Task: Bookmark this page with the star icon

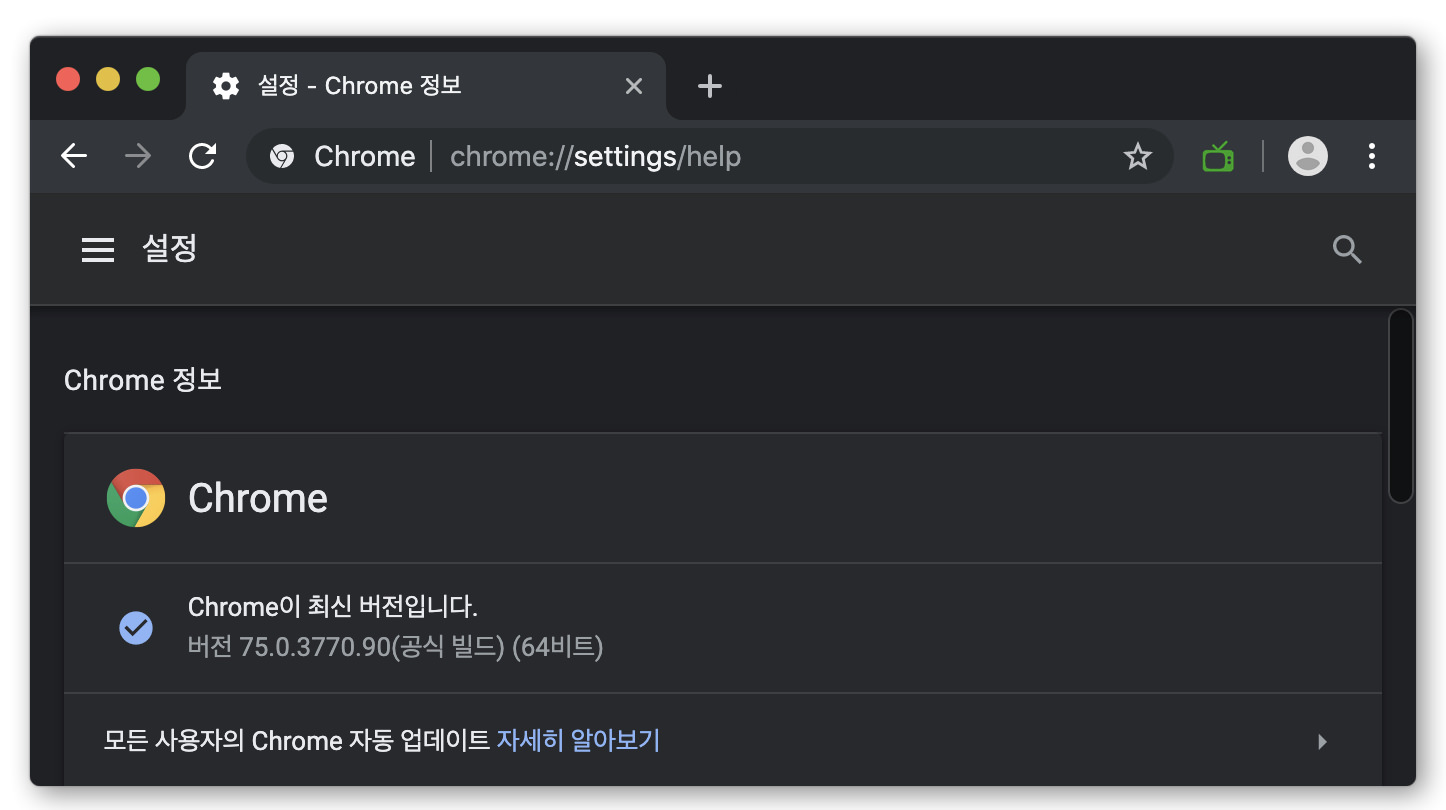Action: [1138, 156]
